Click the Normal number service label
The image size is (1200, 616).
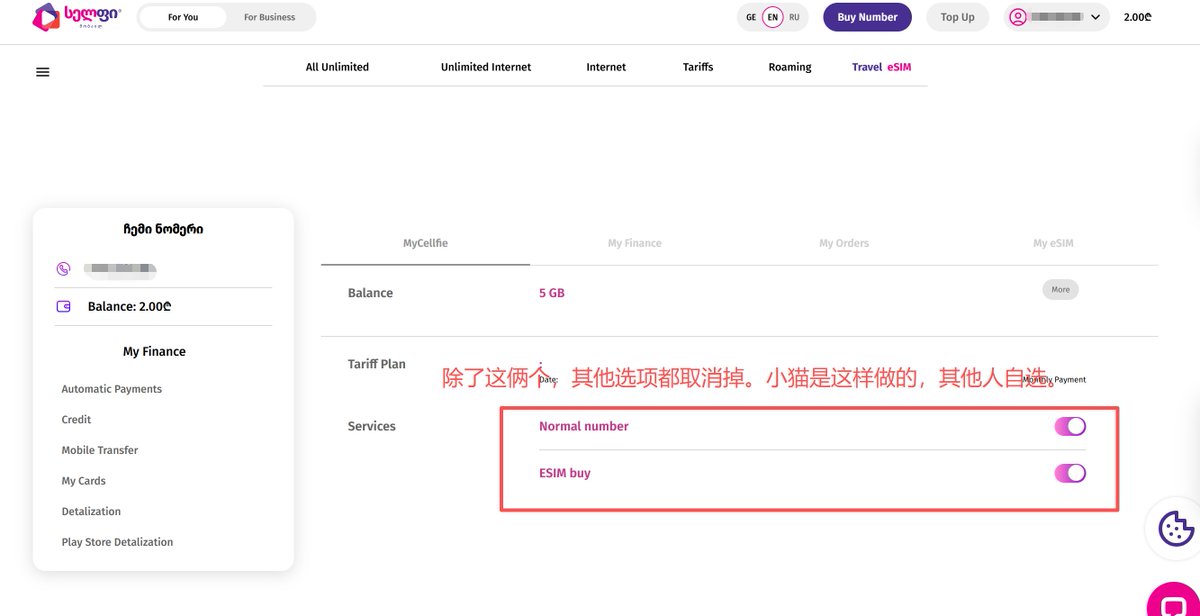click(x=584, y=426)
